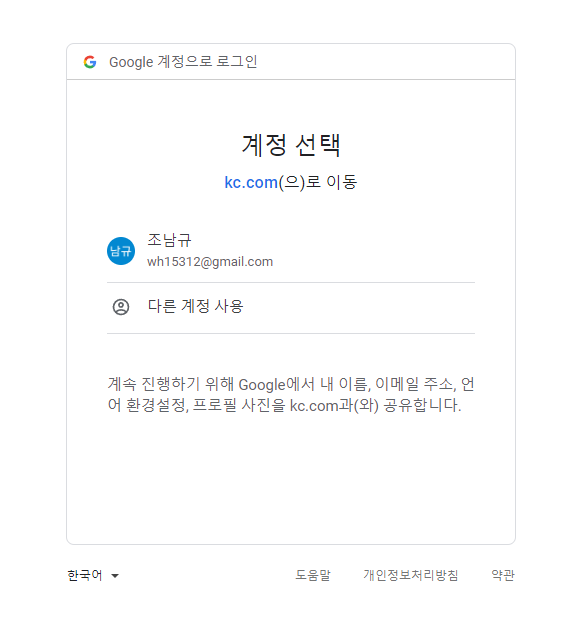This screenshot has height=643, width=583.
Task: Open the 약관 terms link
Action: [503, 575]
